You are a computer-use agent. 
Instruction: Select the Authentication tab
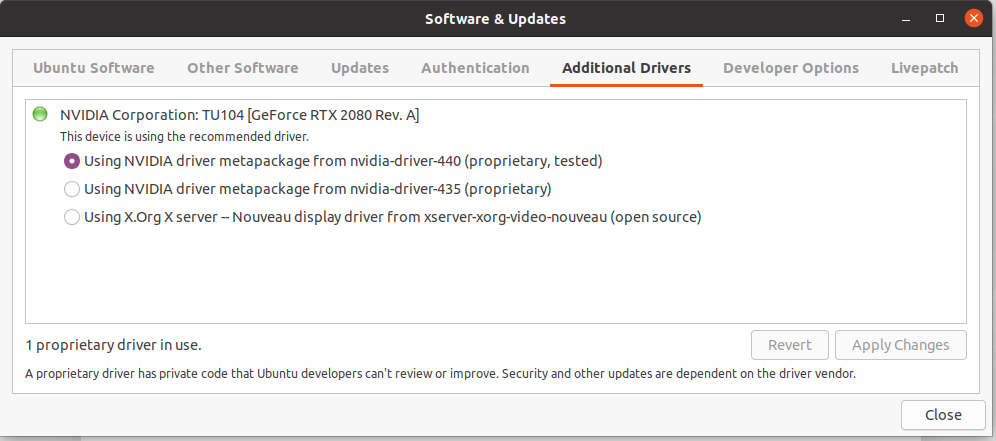coord(475,68)
